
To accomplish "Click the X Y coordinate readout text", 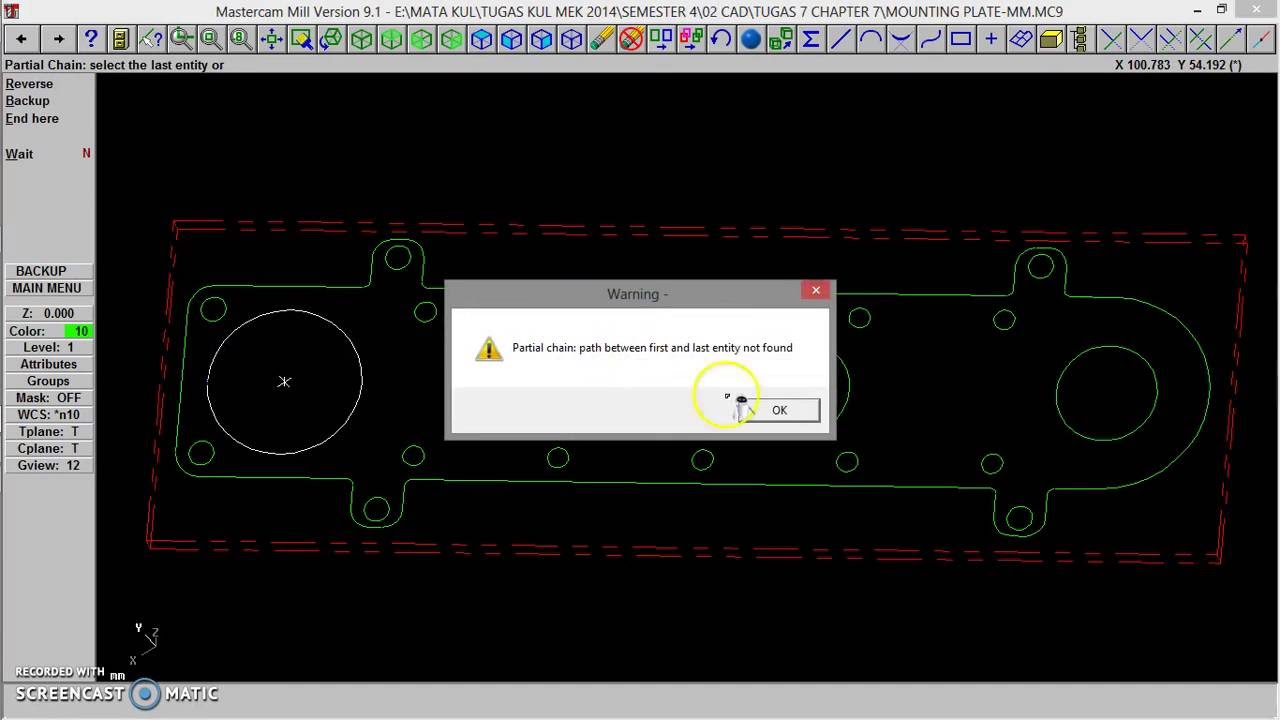I will coord(1178,65).
